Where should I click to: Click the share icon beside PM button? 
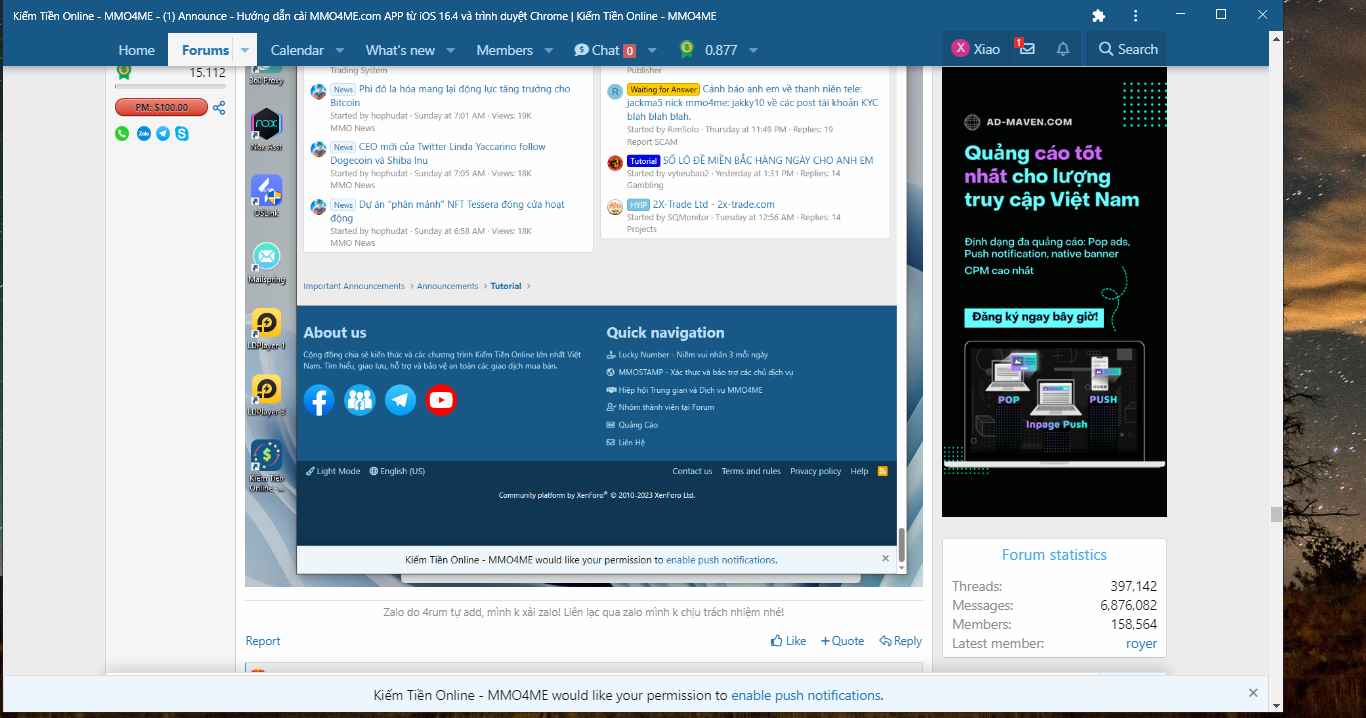click(219, 107)
